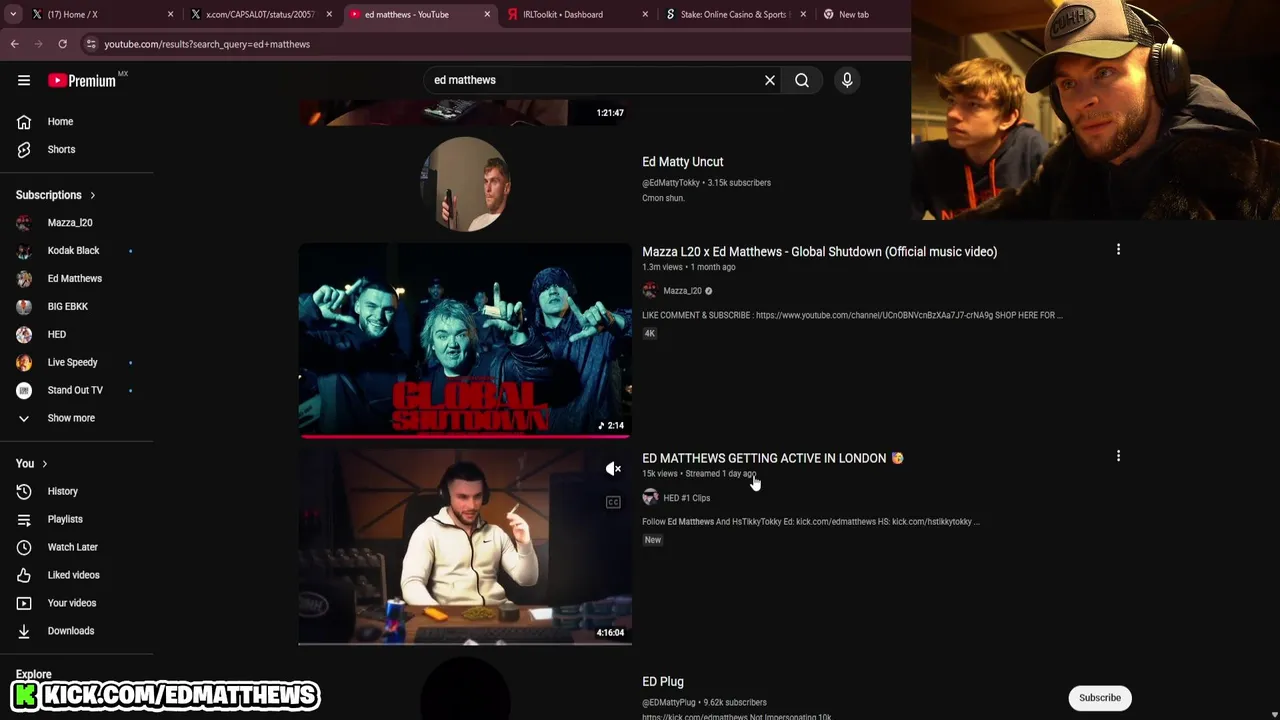Open more options for GETTING ACTIVE IN LONDON video
The image size is (1280, 720).
pyautogui.click(x=1118, y=456)
